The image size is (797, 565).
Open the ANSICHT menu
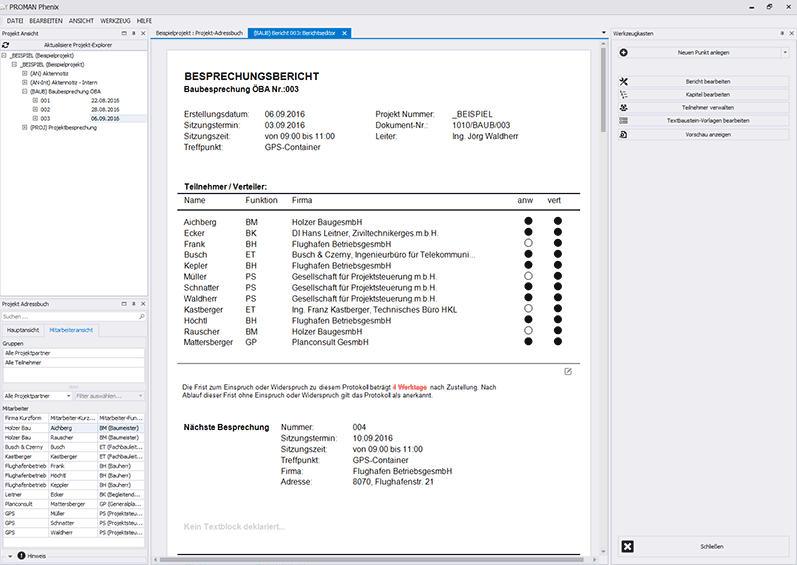(x=81, y=21)
